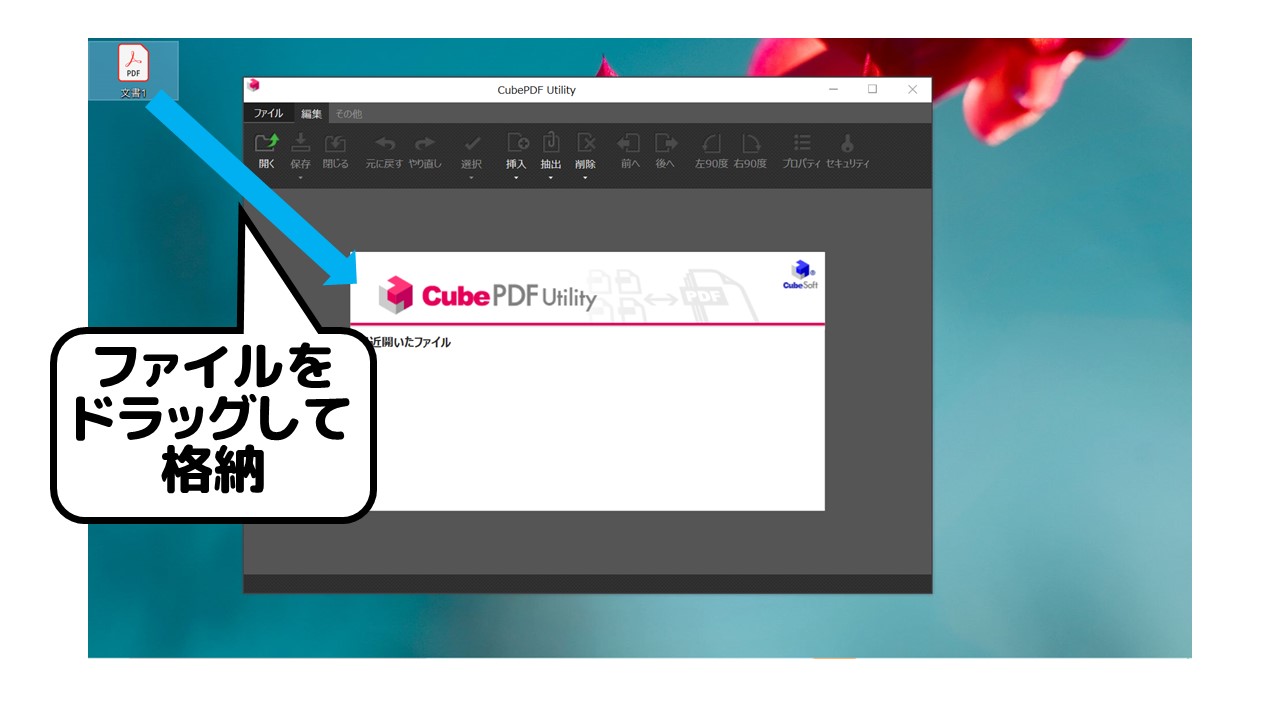Click the CubePDF Utility title bar app icon
The image size is (1280, 720).
click(254, 88)
